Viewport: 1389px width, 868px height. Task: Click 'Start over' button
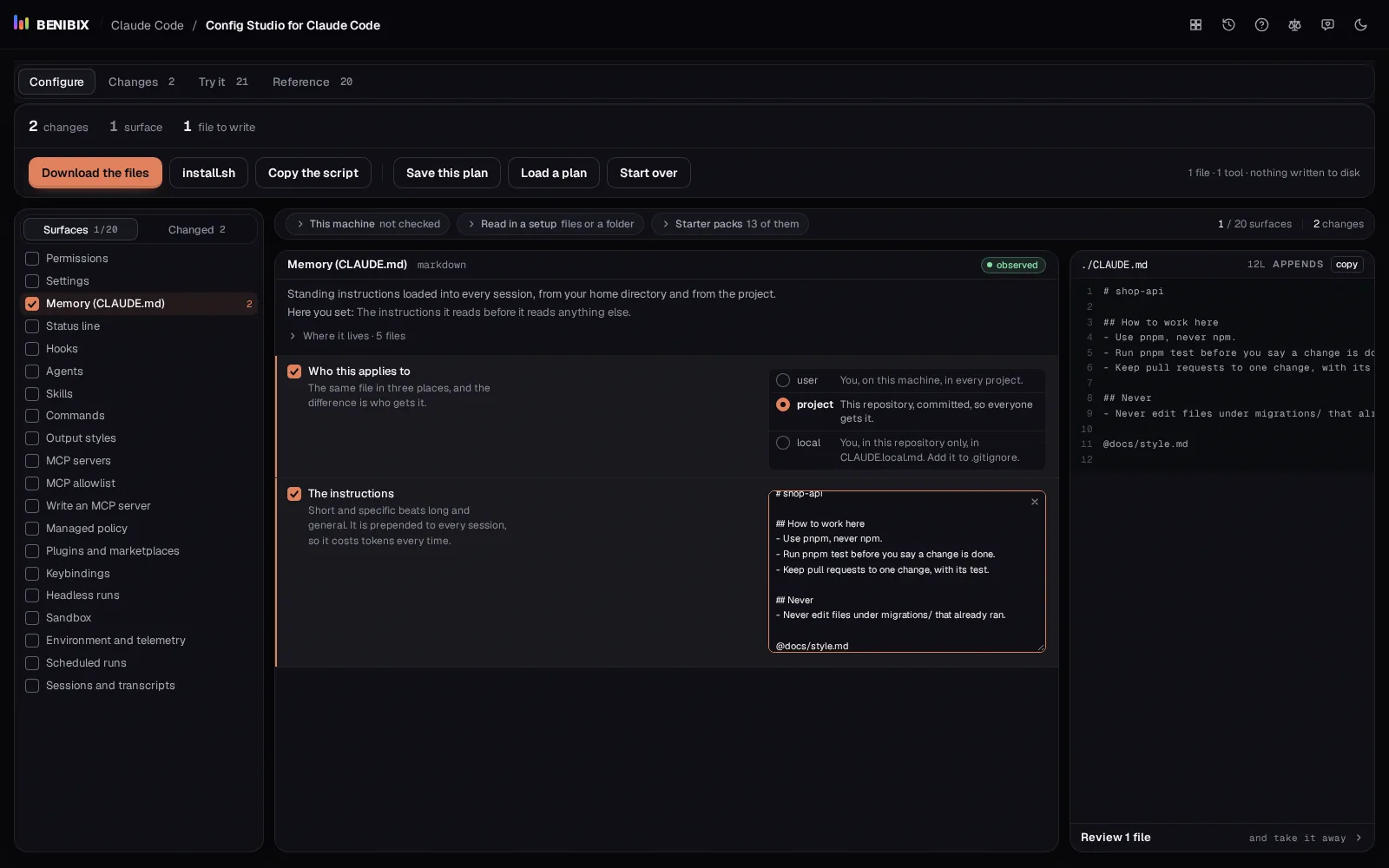pos(648,173)
